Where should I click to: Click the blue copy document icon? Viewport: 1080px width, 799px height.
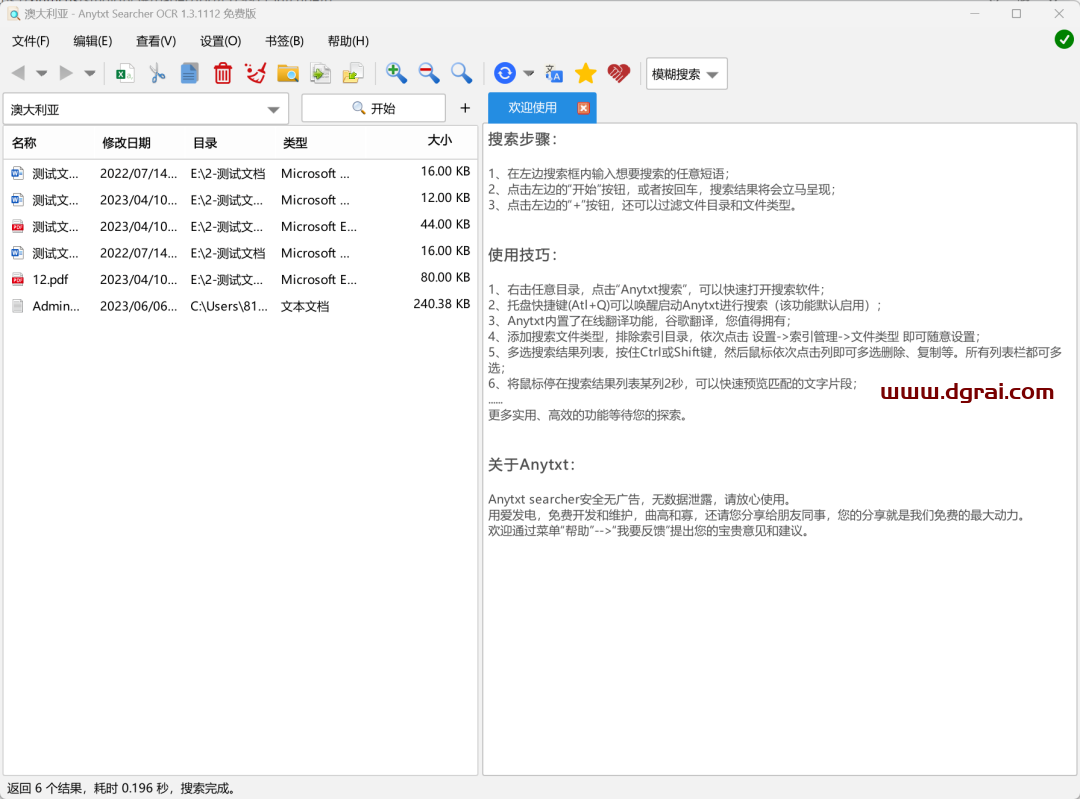click(189, 73)
